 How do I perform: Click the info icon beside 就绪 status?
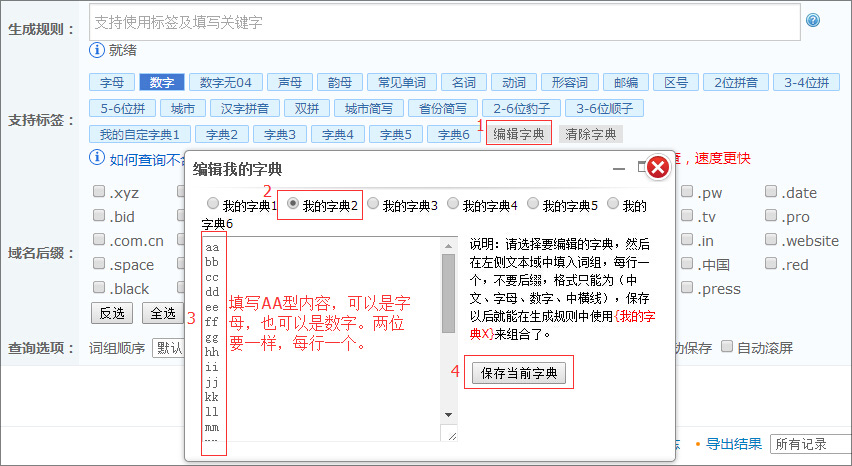[97, 50]
